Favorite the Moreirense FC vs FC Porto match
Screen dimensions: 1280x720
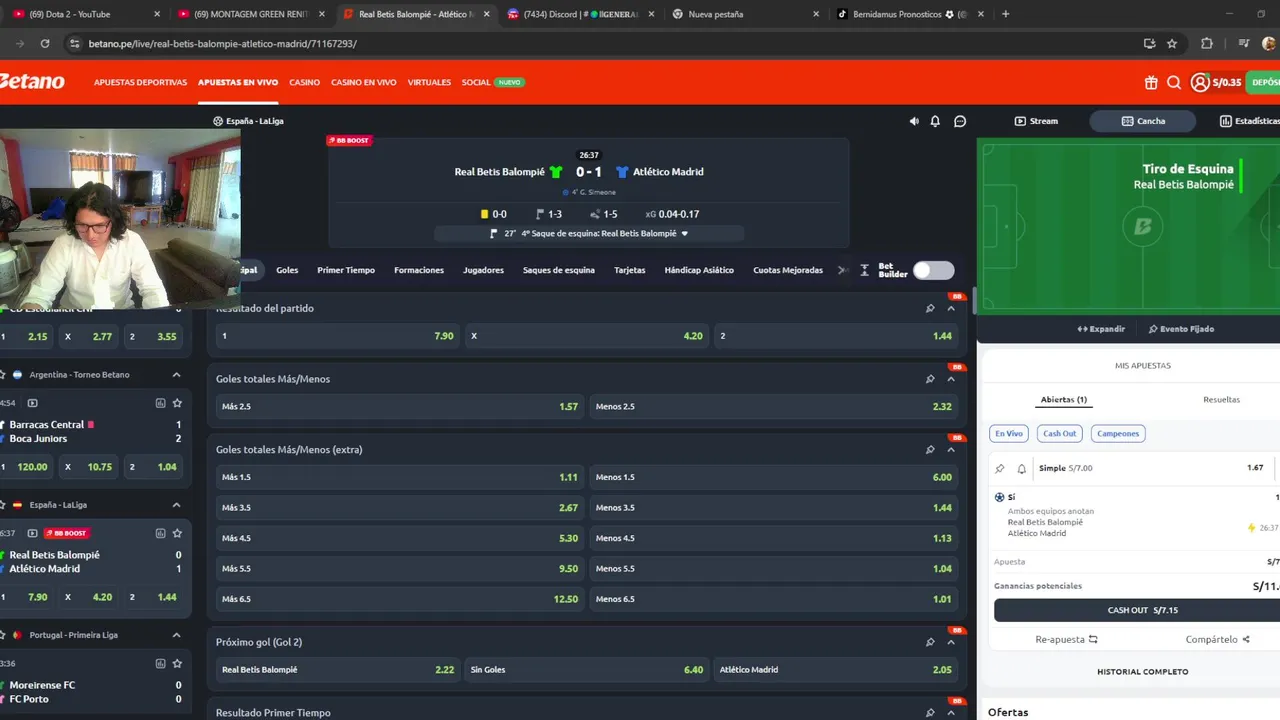pos(177,663)
